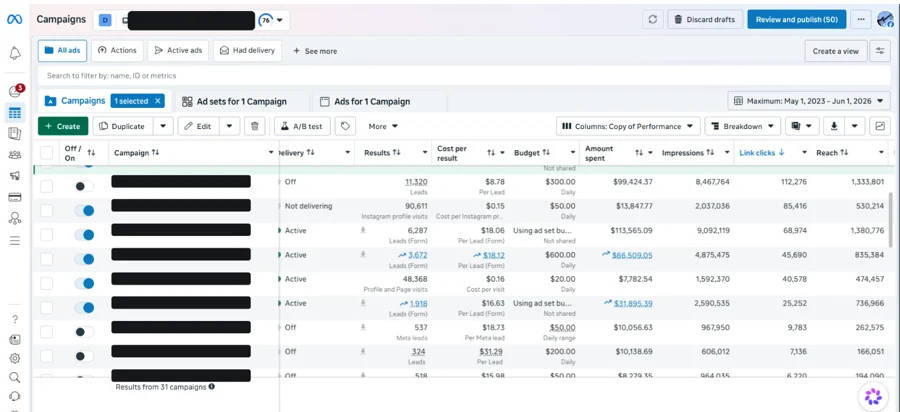Click the search filter input field
This screenshot has width=900, height=412.
pos(464,75)
